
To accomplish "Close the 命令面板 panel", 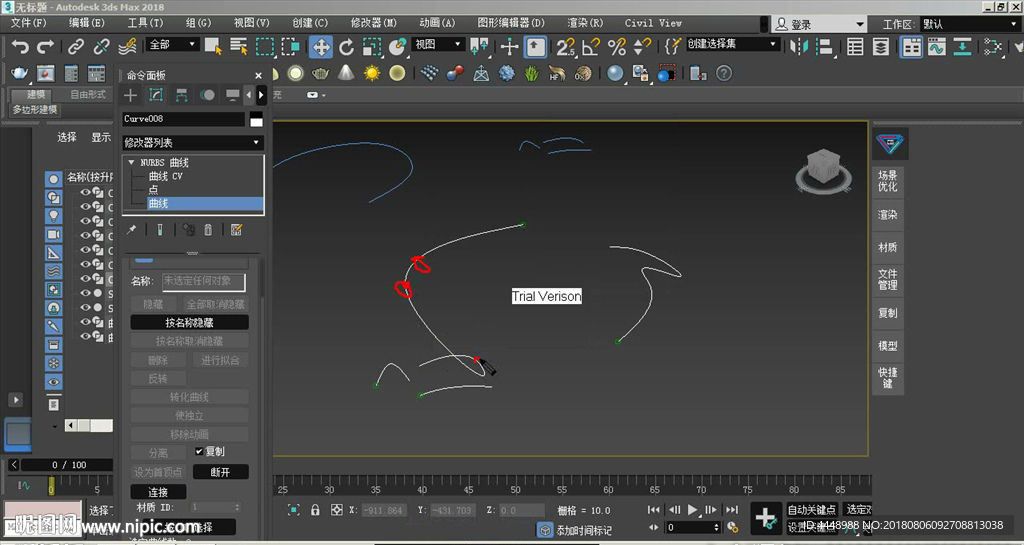I will 259,75.
